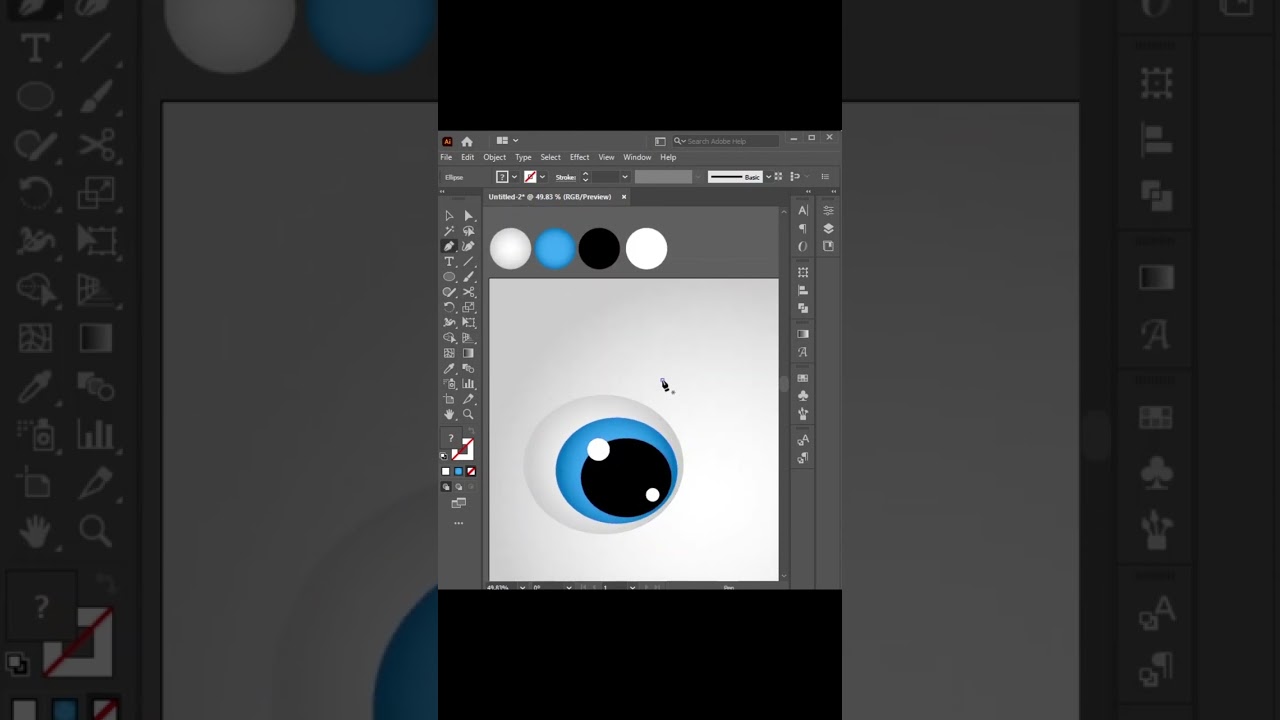Enable Draw Behind mode
This screenshot has height=720, width=1280.
tap(458, 487)
